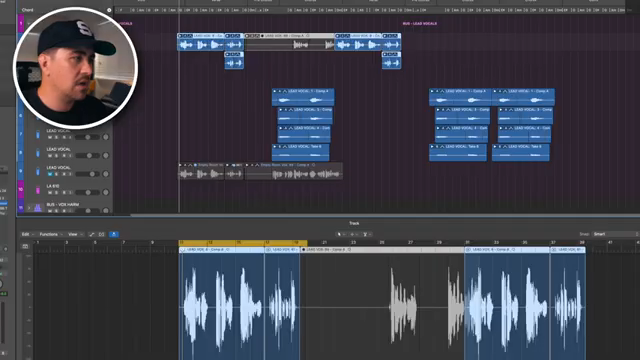Solo track 8 LEAD VOCAL
This screenshot has height=360, width=640.
tap(57, 156)
